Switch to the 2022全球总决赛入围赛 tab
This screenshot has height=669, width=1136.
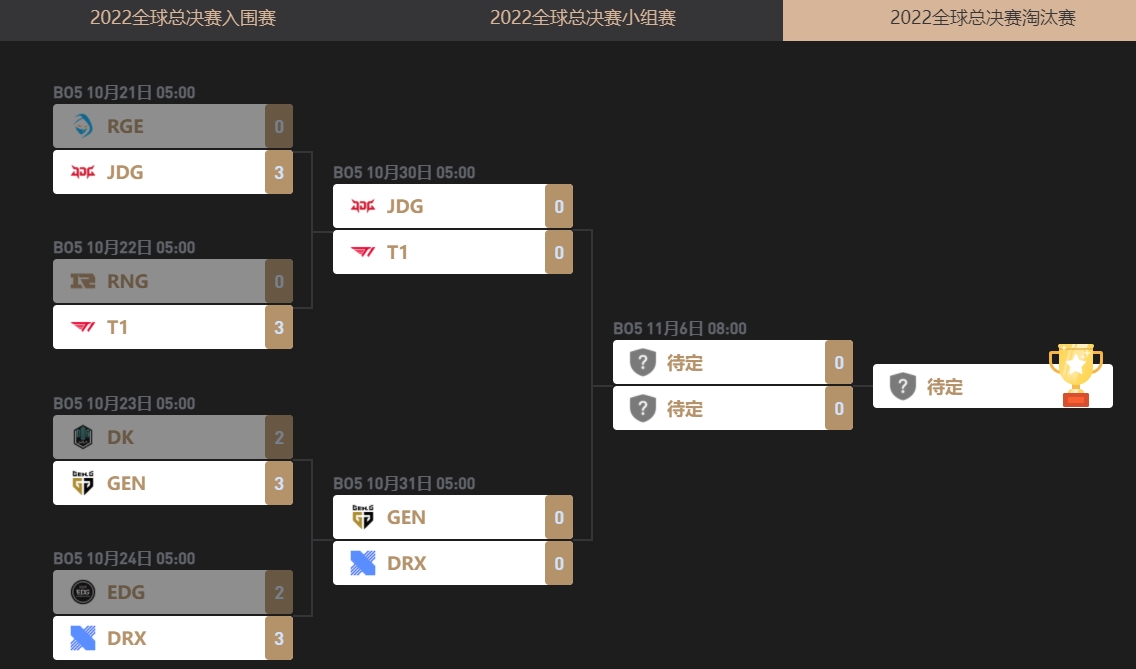click(x=185, y=18)
